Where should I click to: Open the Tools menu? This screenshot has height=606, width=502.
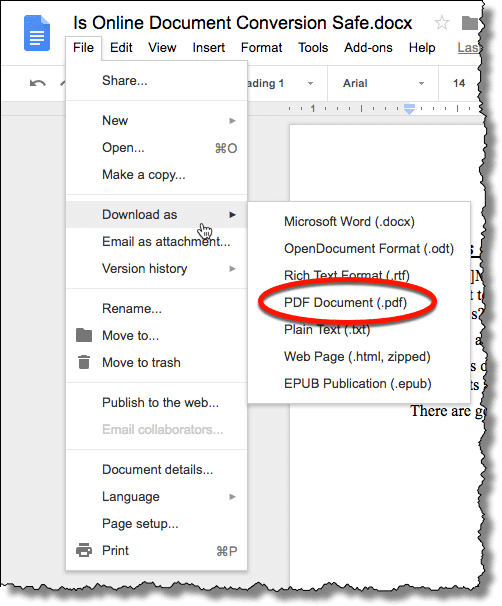tap(313, 48)
